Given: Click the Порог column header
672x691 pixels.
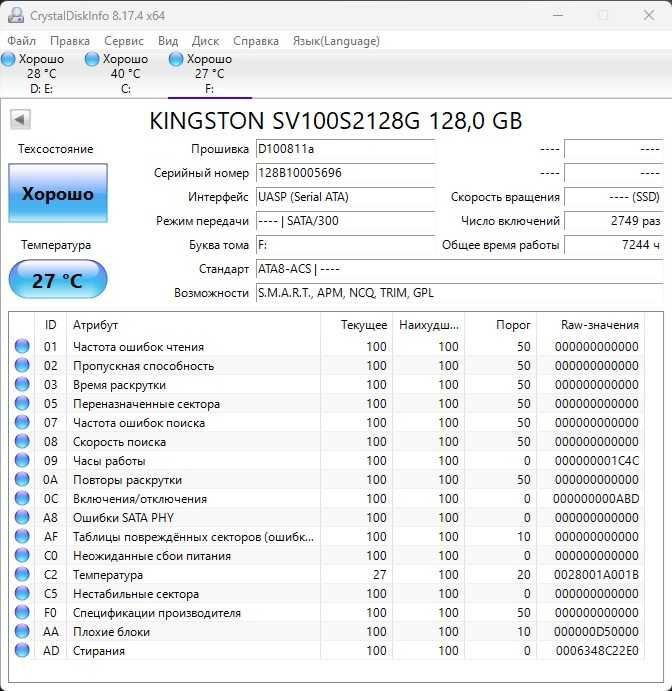Looking at the screenshot, I should click(501, 325).
